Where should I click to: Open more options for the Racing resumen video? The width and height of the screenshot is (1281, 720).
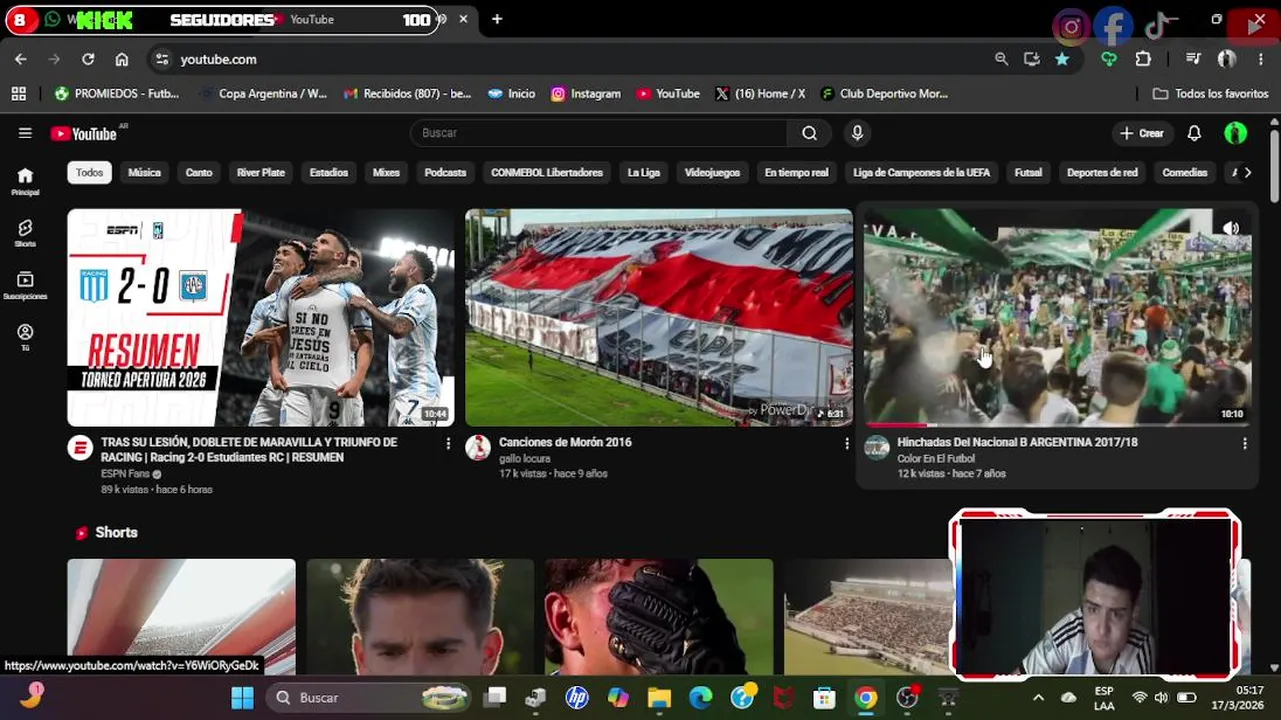pyautogui.click(x=448, y=443)
